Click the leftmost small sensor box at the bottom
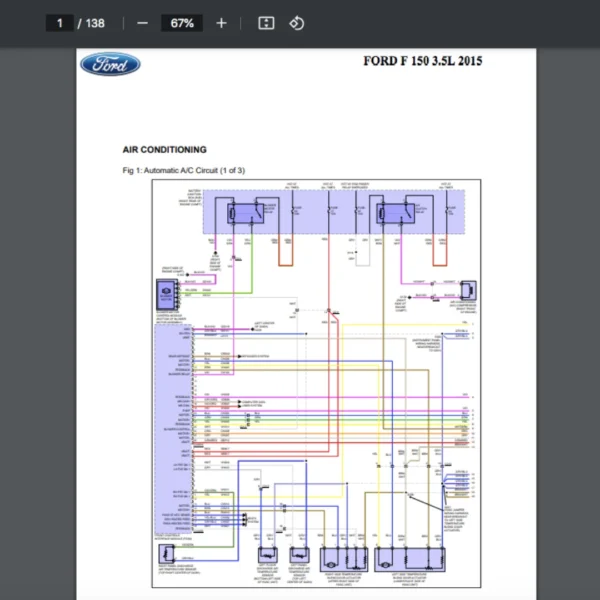The height and width of the screenshot is (600, 600). [269, 555]
